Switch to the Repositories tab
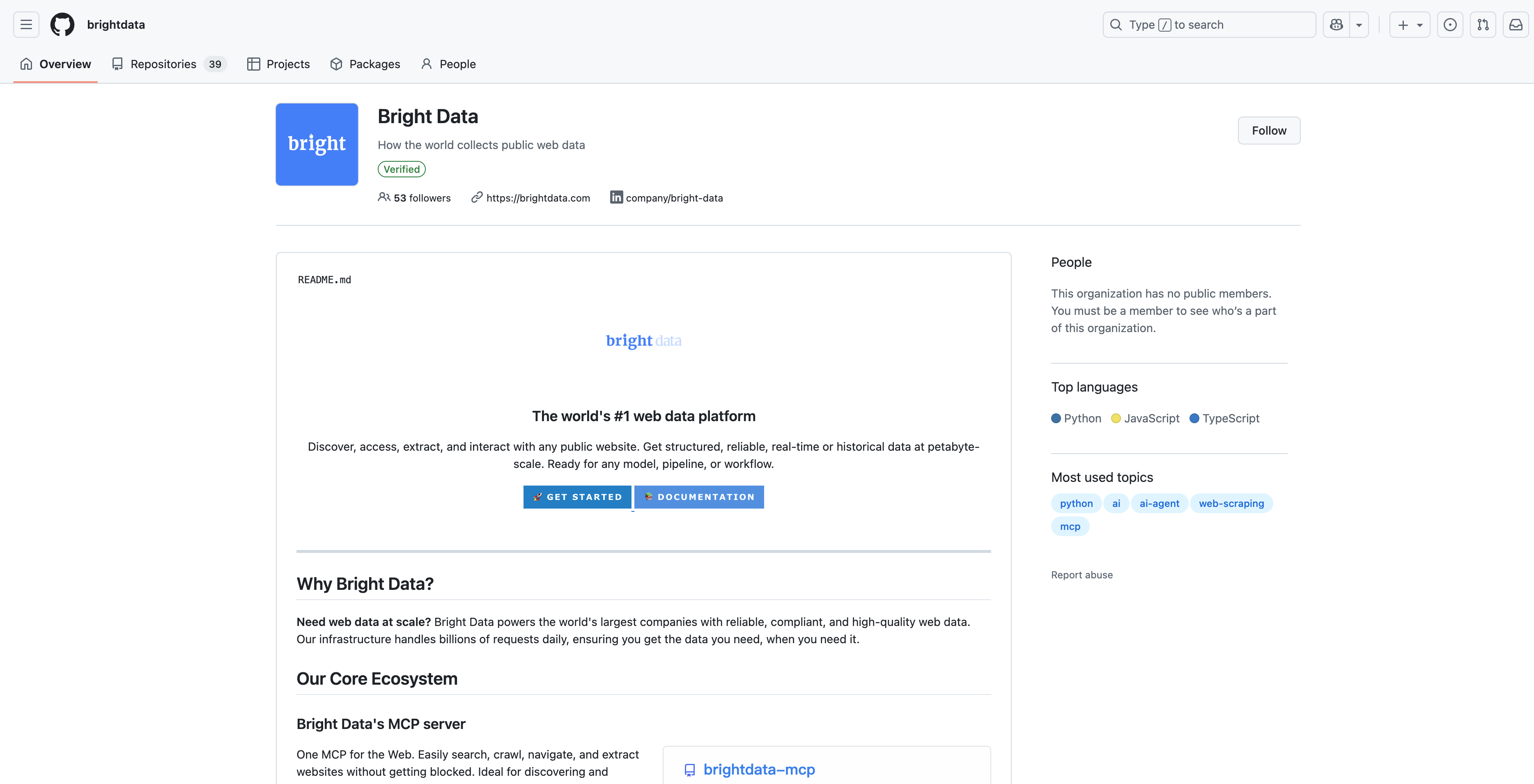The width and height of the screenshot is (1534, 784). point(169,64)
